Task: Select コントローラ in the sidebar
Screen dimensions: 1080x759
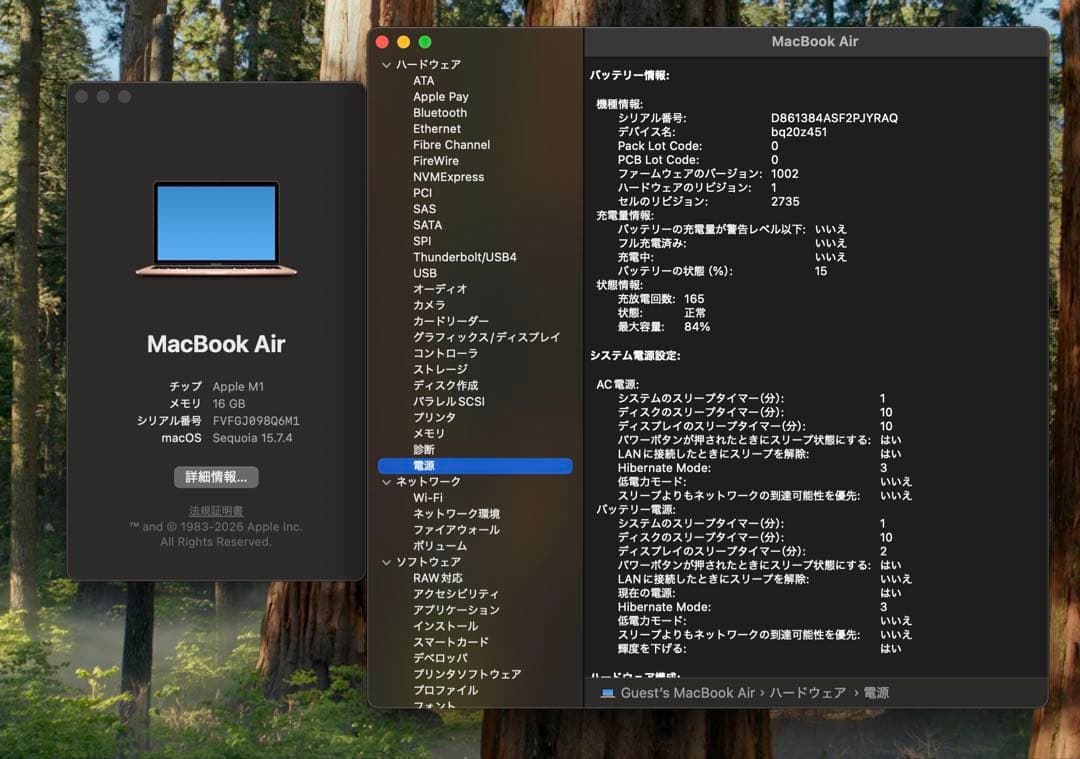Action: click(445, 353)
